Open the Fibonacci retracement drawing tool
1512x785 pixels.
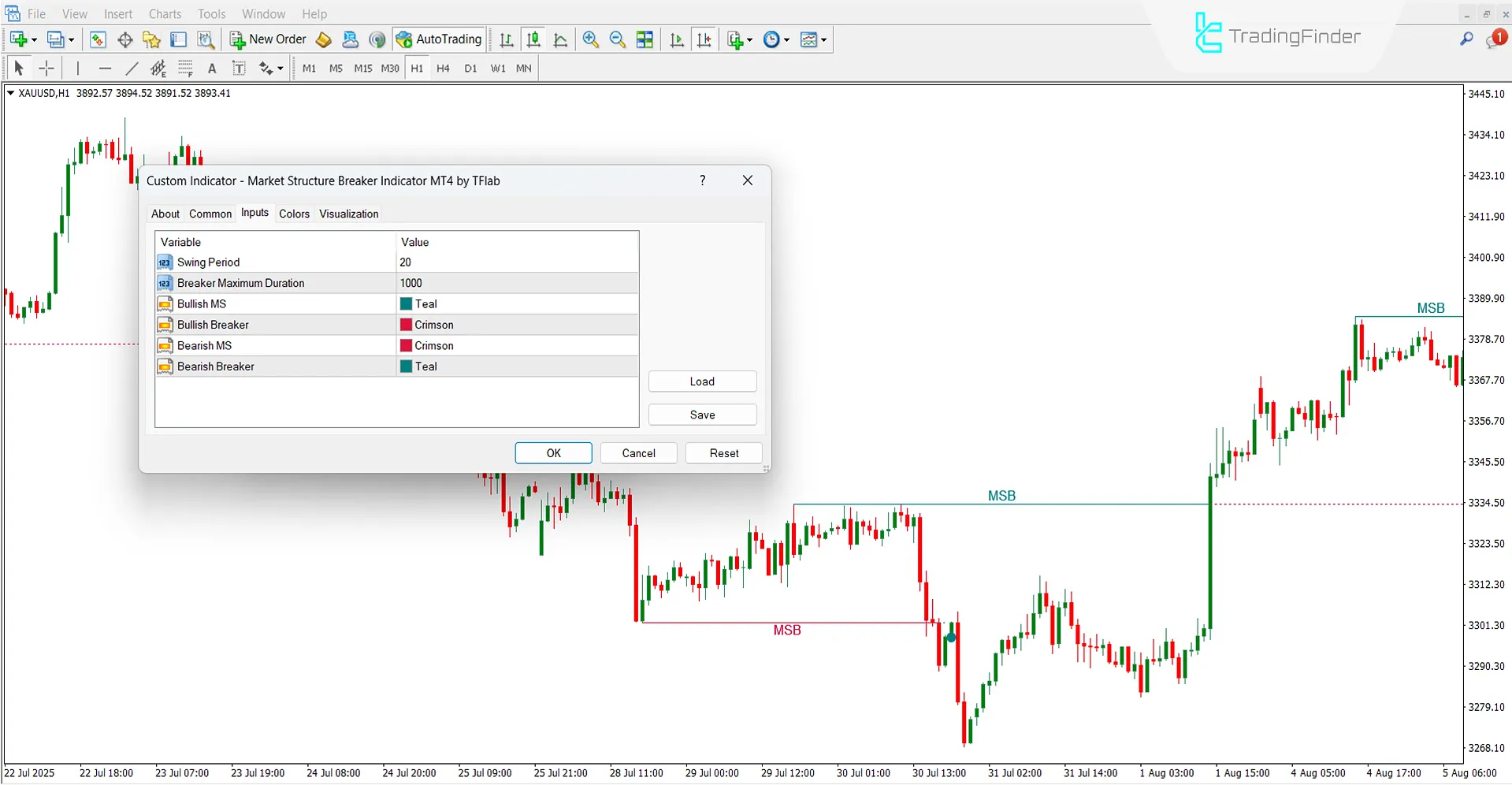click(186, 69)
